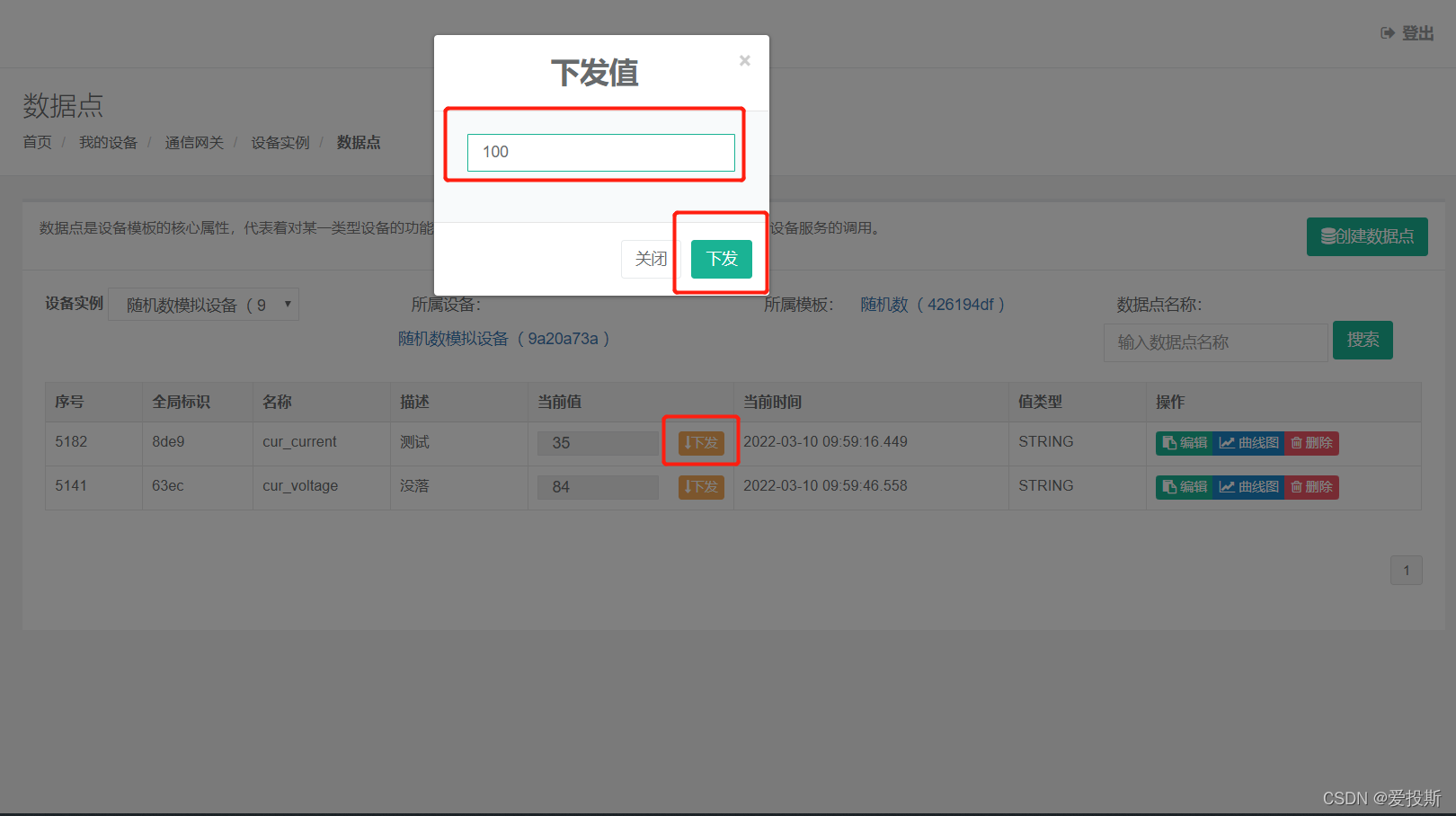Click the 搜索 button
1456x816 pixels.
tap(1363, 340)
